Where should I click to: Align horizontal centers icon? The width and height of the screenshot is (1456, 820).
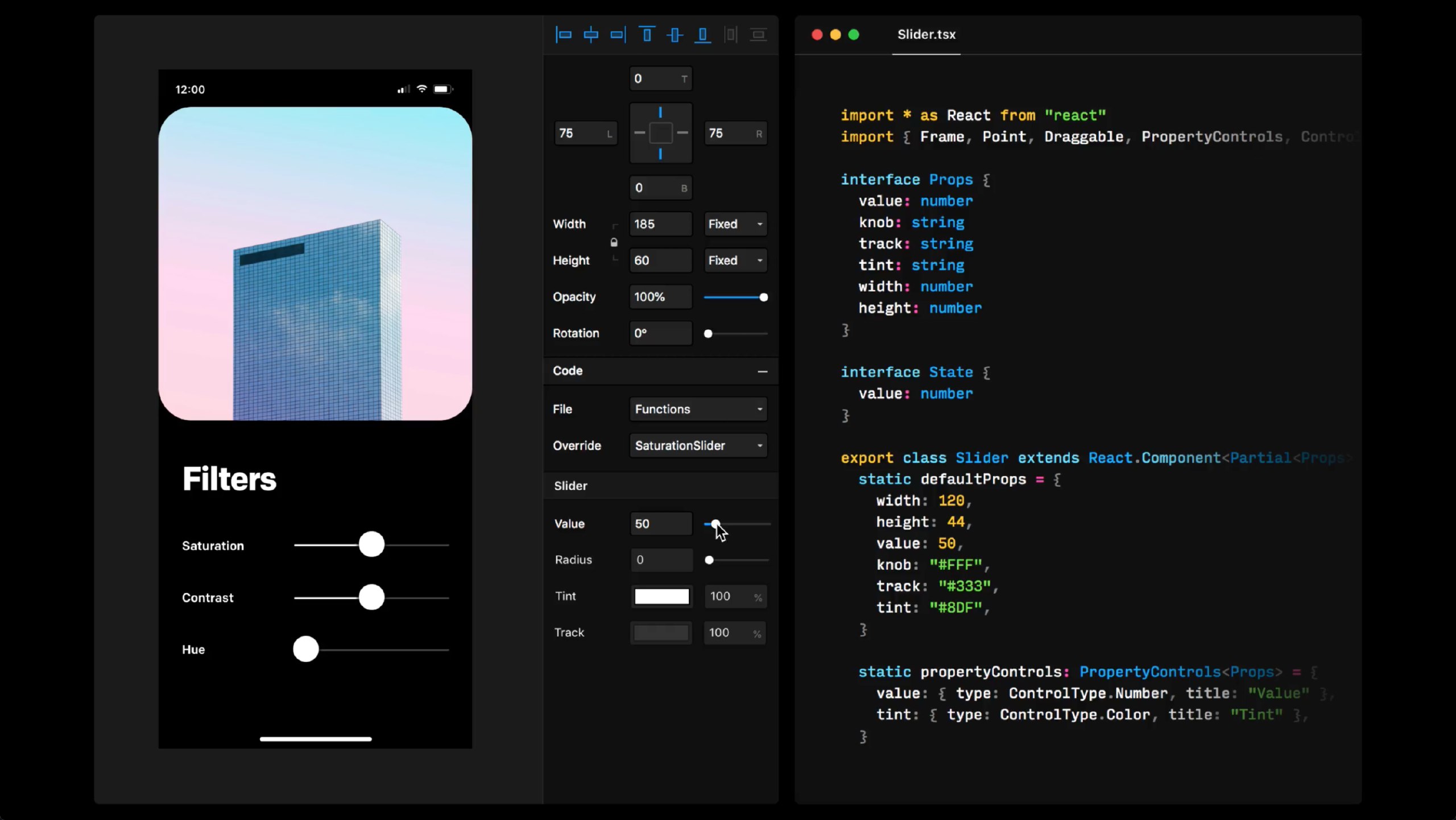591,35
